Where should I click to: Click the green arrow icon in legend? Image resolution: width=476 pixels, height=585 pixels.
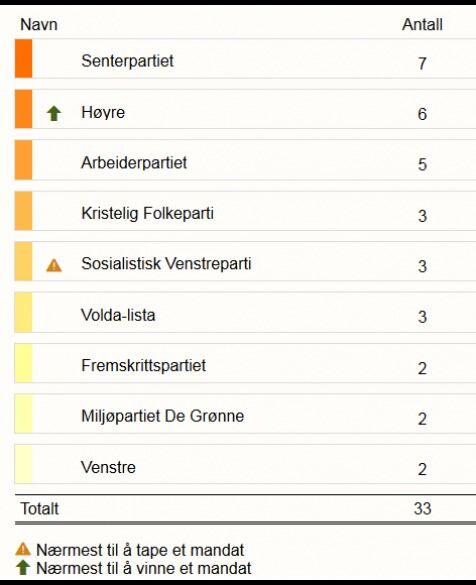[x=23, y=567]
